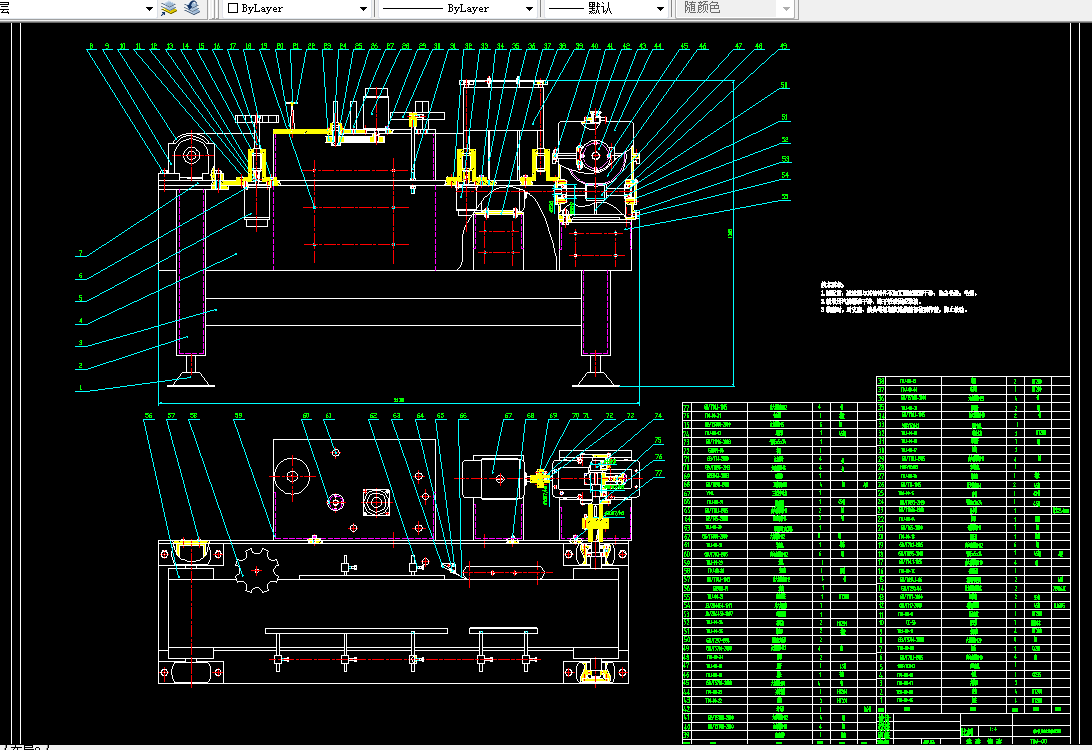Click balloon number 58 in plan view

[x=194, y=416]
